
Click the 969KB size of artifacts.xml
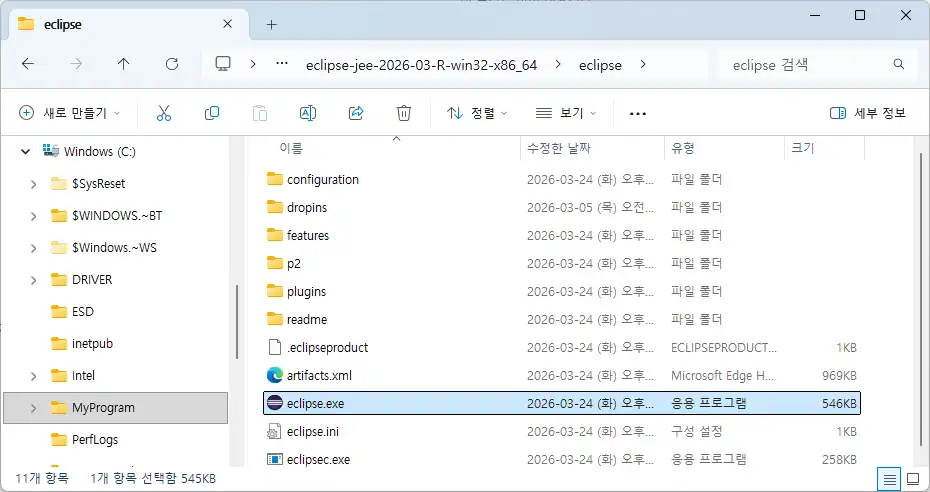pyautogui.click(x=839, y=375)
